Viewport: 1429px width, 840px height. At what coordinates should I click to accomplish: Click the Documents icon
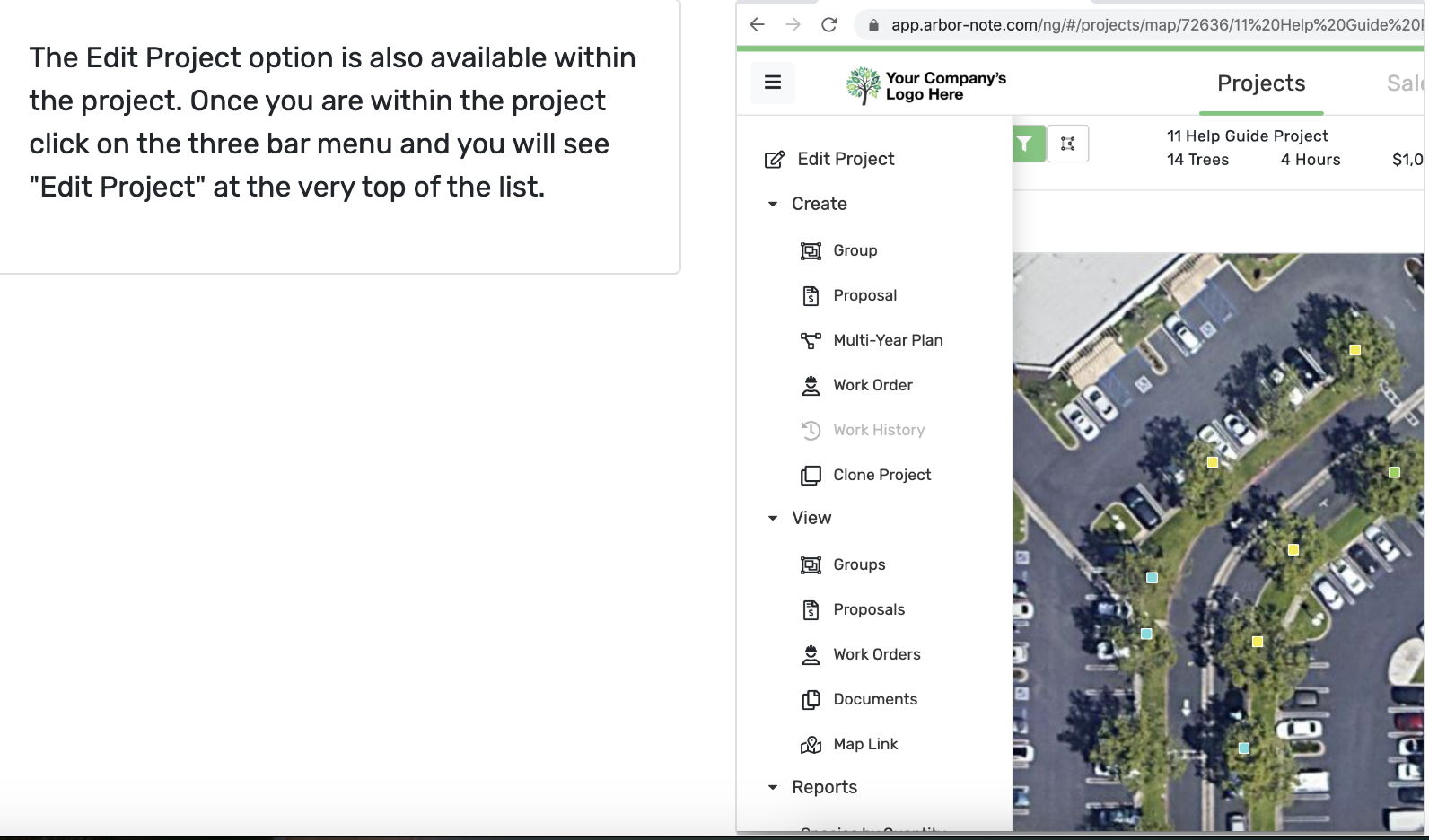811,700
